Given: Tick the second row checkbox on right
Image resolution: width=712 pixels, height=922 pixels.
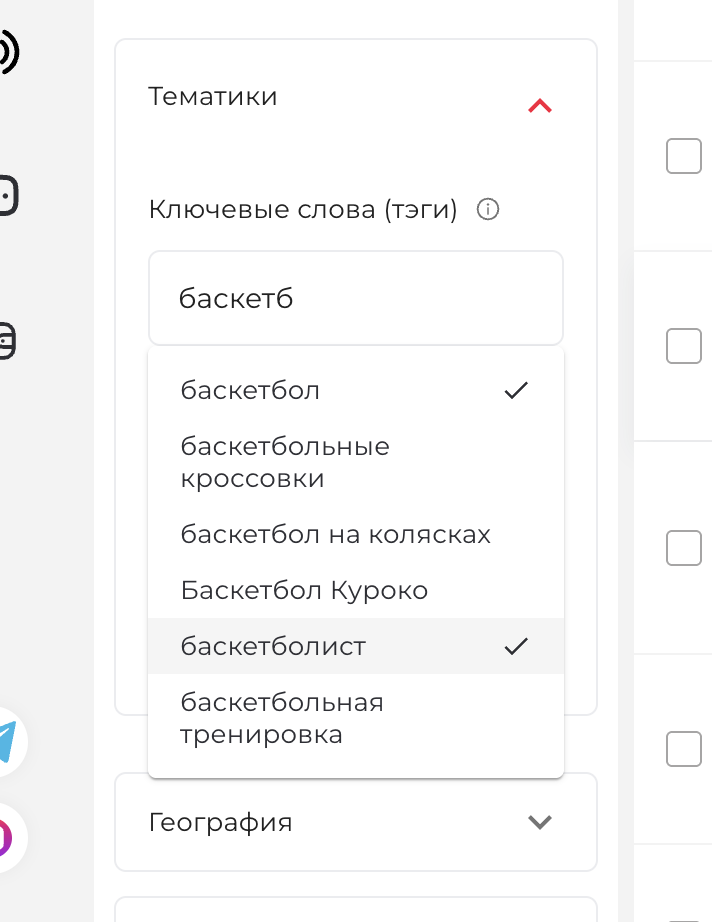Looking at the screenshot, I should (684, 346).
